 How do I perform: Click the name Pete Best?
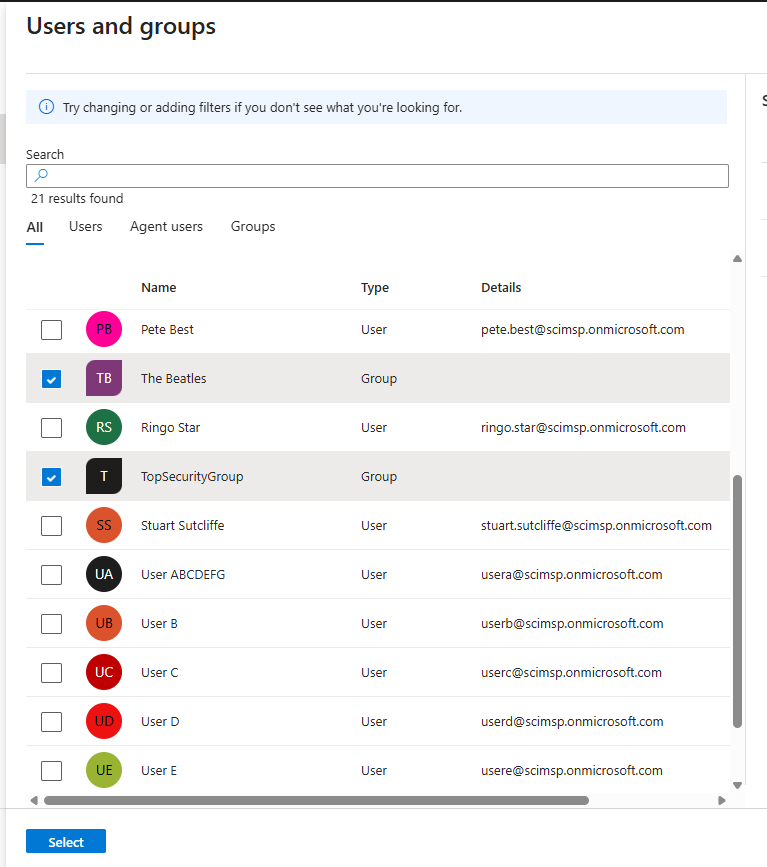point(167,330)
